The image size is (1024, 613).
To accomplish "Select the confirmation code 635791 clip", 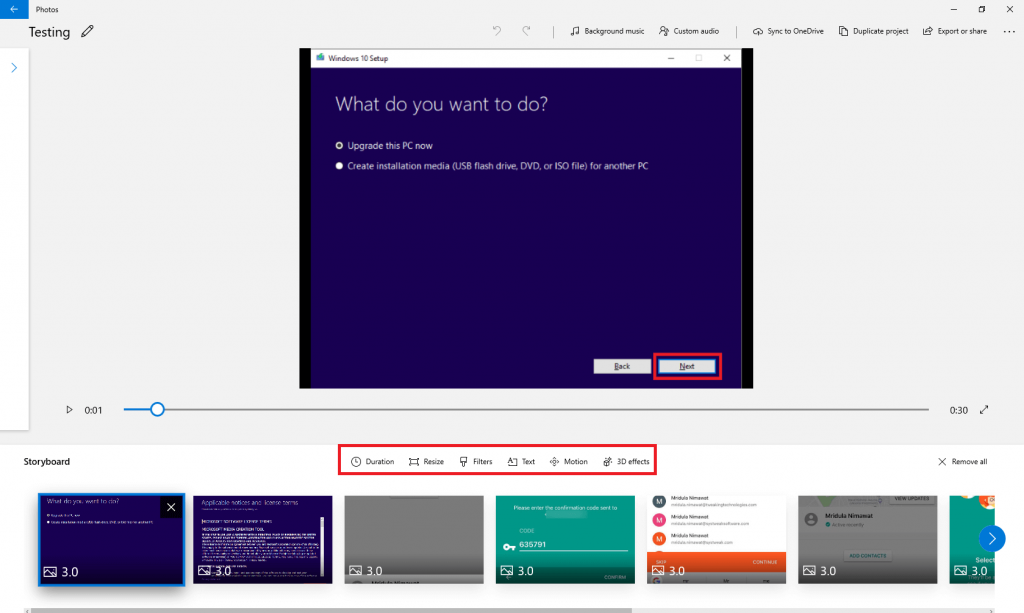I will (x=565, y=539).
